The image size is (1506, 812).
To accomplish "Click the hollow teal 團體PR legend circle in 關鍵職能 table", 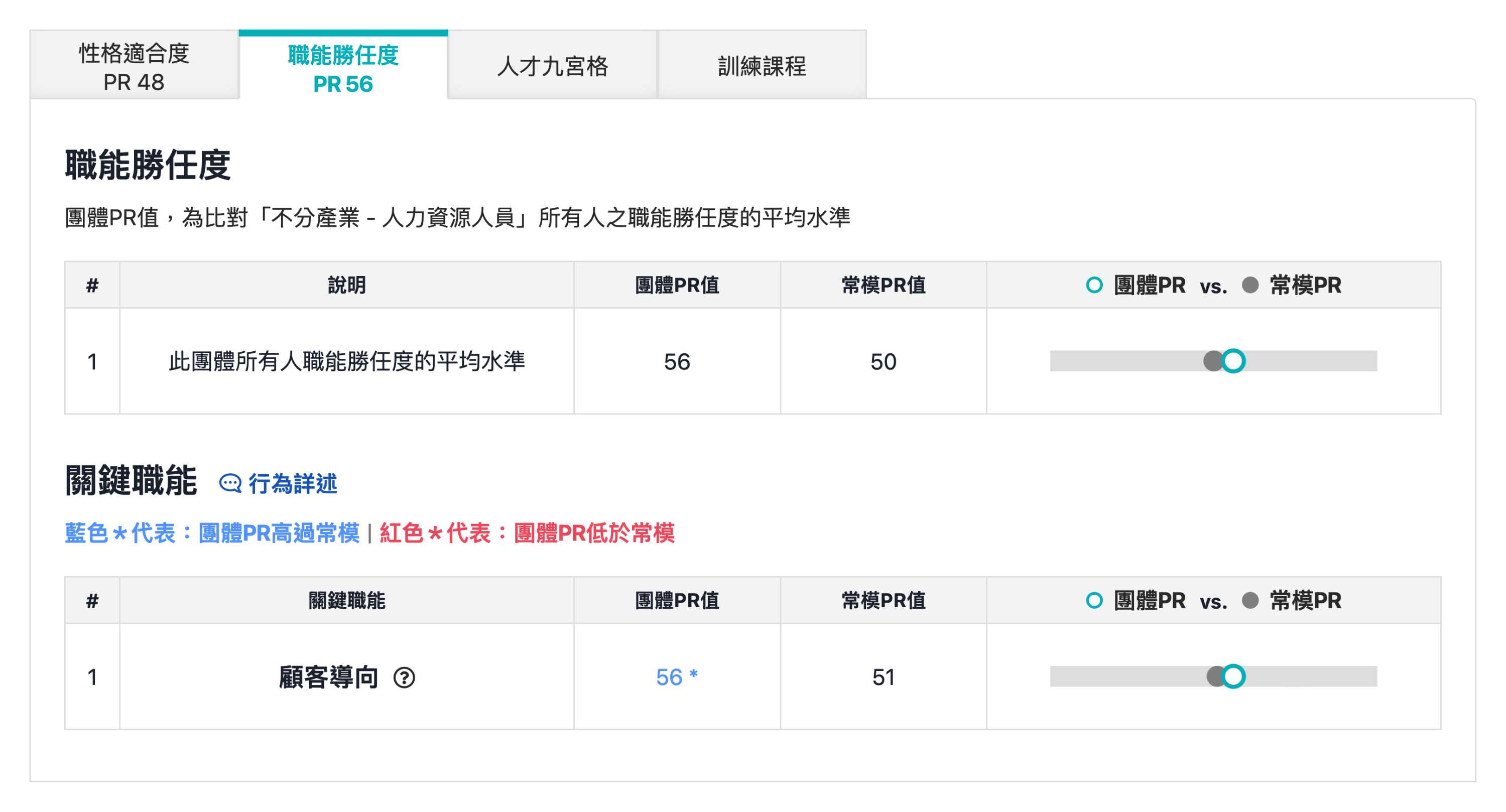I will pyautogui.click(x=1095, y=600).
